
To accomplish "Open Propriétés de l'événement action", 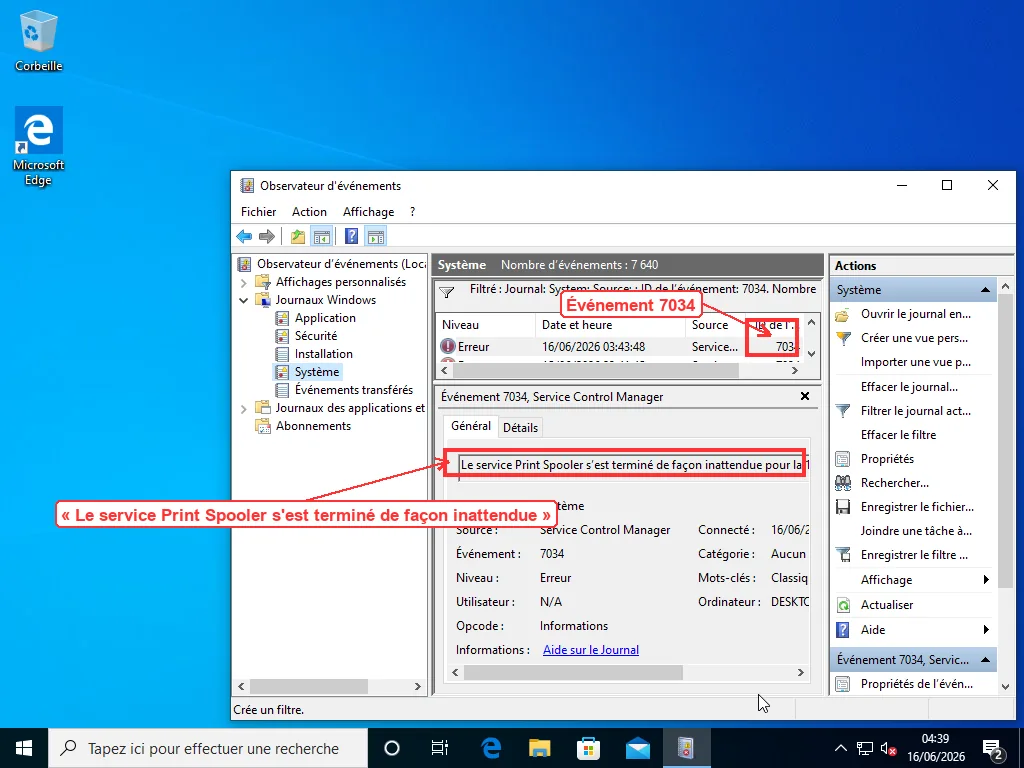I will click(x=915, y=684).
